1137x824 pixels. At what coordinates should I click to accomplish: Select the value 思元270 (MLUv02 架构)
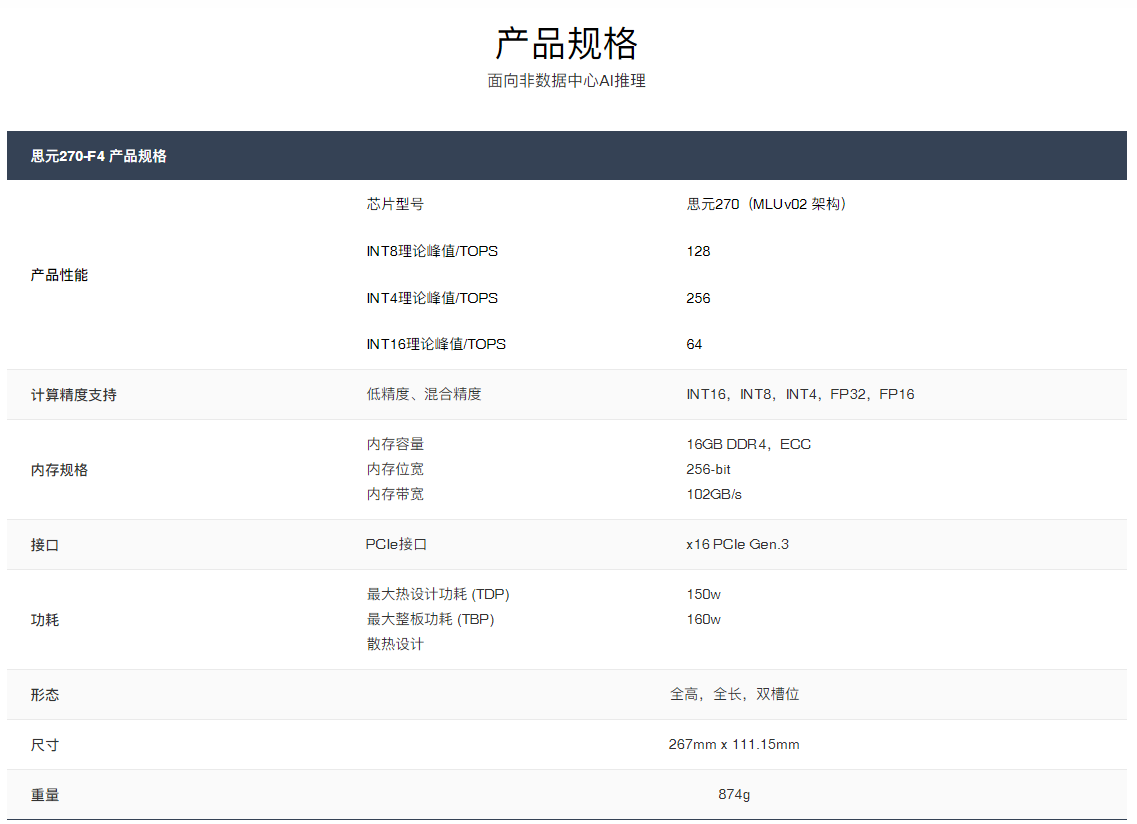coord(766,204)
